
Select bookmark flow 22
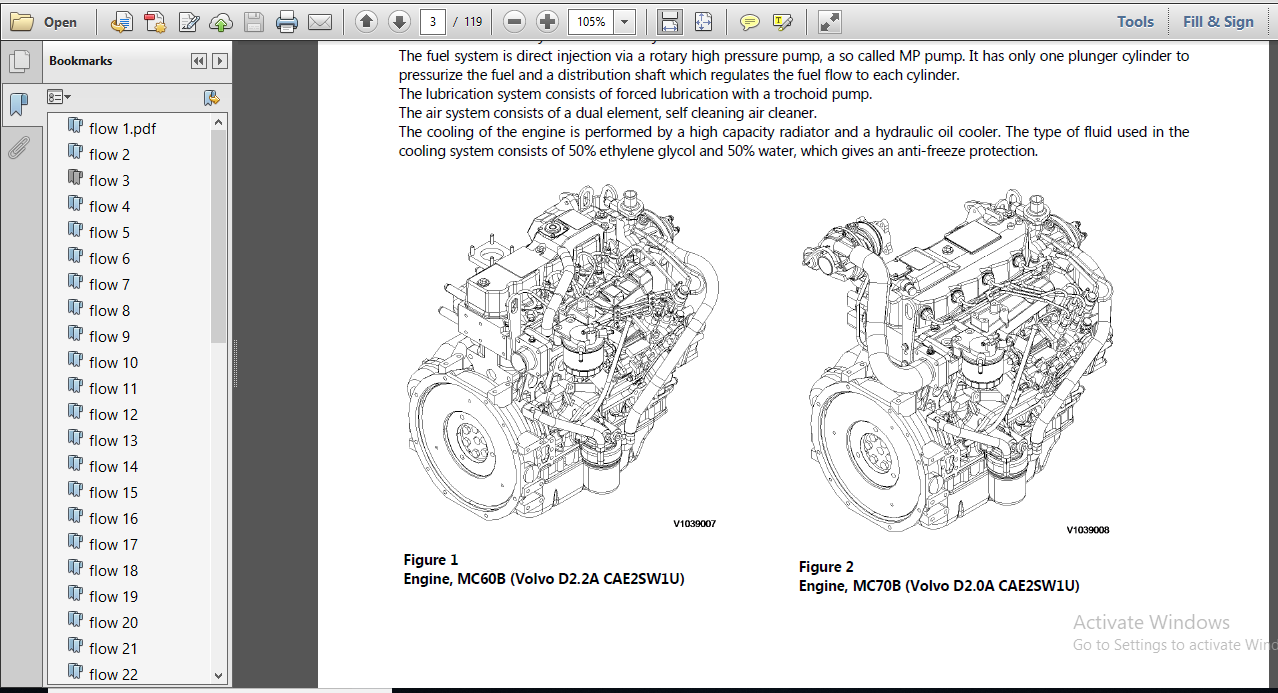click(113, 674)
